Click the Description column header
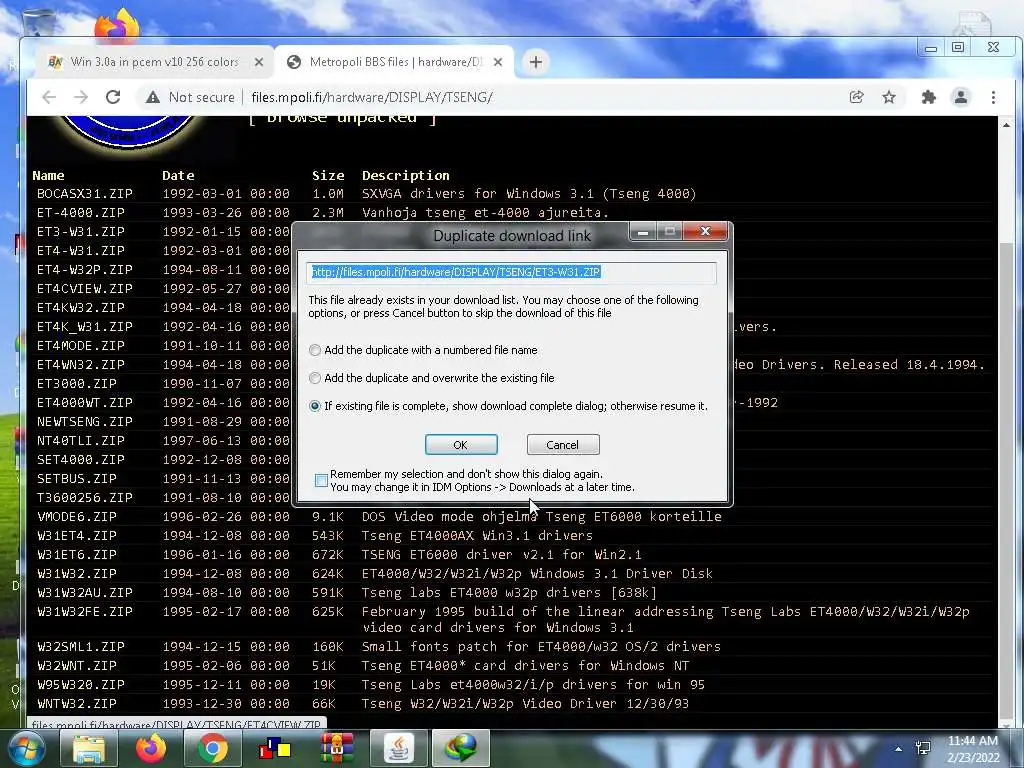Image resolution: width=1024 pixels, height=768 pixels. coord(406,176)
